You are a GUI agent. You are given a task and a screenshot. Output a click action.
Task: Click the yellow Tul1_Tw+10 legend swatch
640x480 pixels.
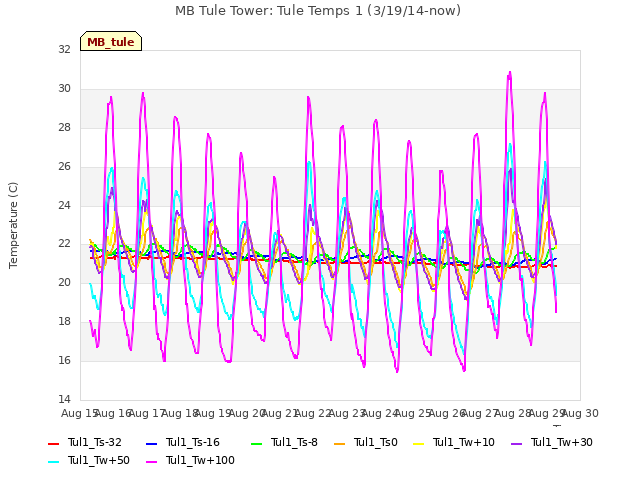[x=419, y=444]
